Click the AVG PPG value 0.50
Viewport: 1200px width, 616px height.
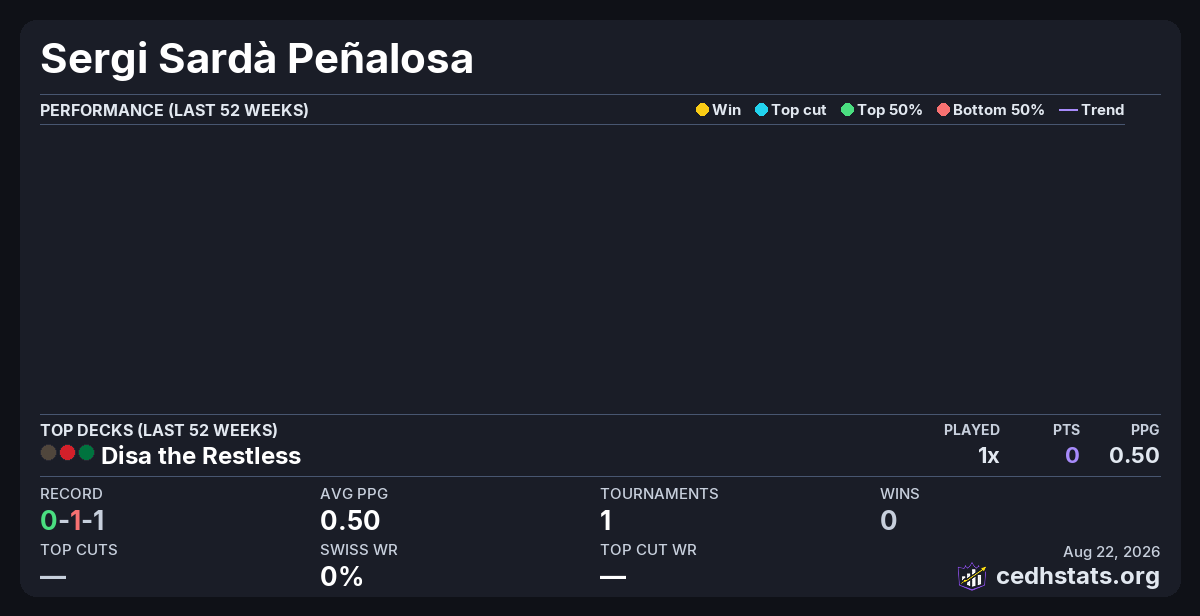(350, 520)
